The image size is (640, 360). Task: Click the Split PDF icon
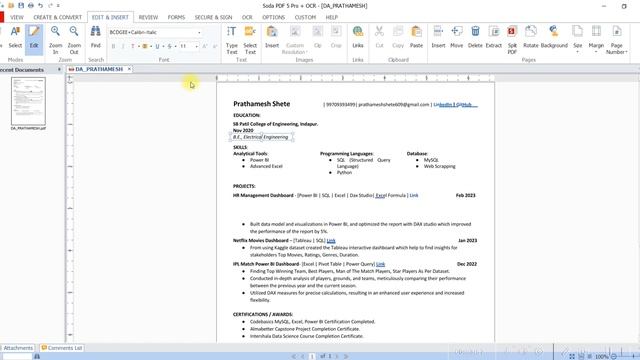point(512,40)
